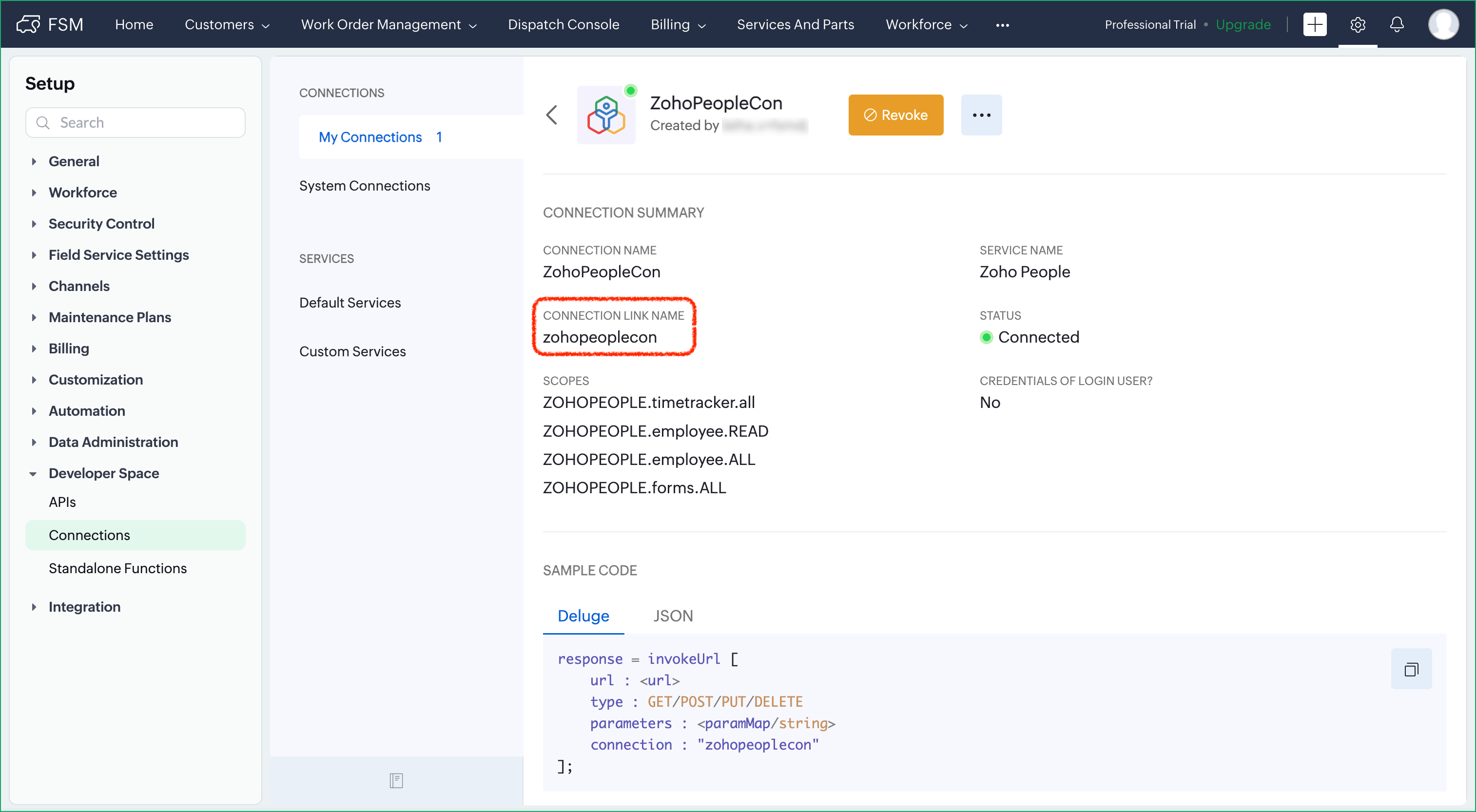Screen dimensions: 1476x812
Task: Open notifications bell icon
Action: click(x=1397, y=25)
